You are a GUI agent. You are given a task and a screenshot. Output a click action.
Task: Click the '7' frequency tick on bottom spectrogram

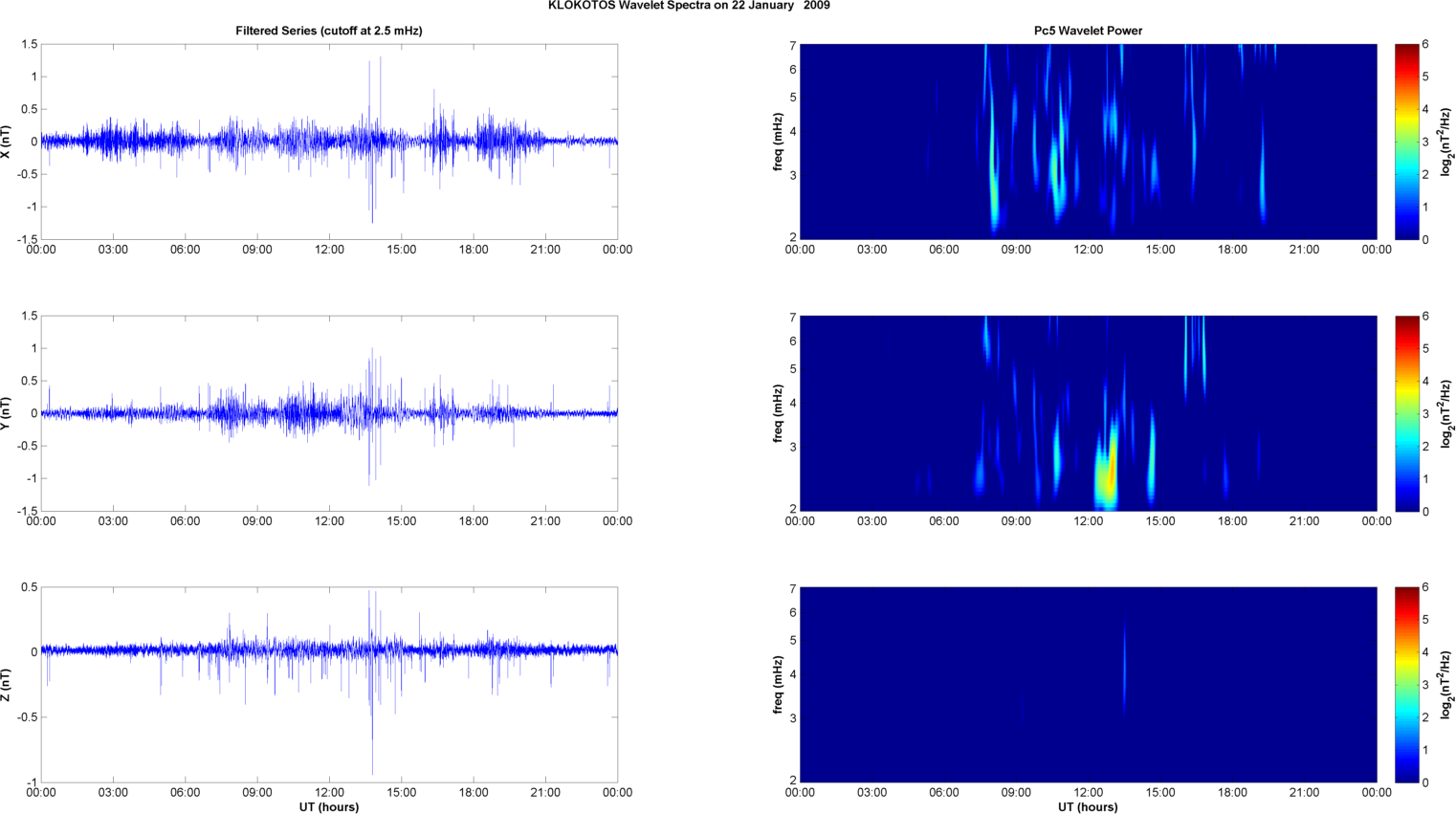tap(793, 589)
